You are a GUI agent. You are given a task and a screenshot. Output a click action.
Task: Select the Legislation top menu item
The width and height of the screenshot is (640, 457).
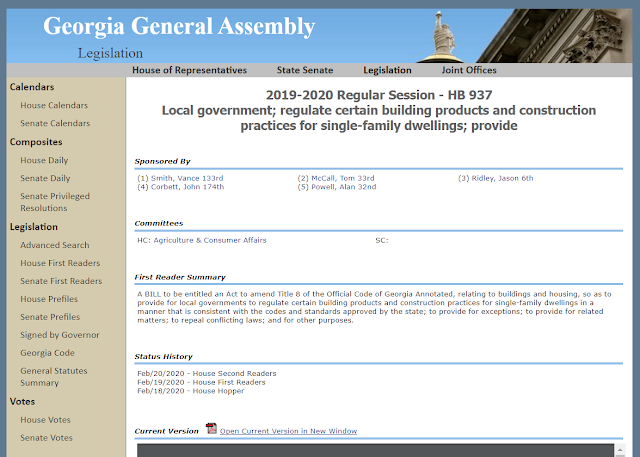(387, 70)
